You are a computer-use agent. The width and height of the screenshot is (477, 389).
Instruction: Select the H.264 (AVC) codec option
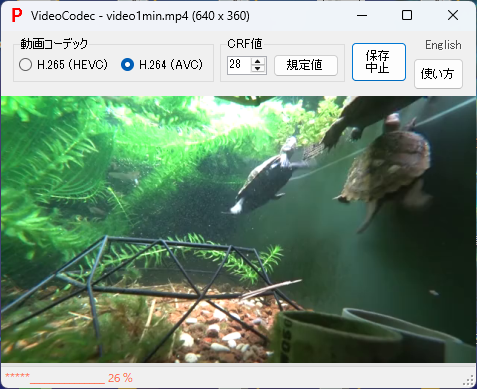(162, 65)
